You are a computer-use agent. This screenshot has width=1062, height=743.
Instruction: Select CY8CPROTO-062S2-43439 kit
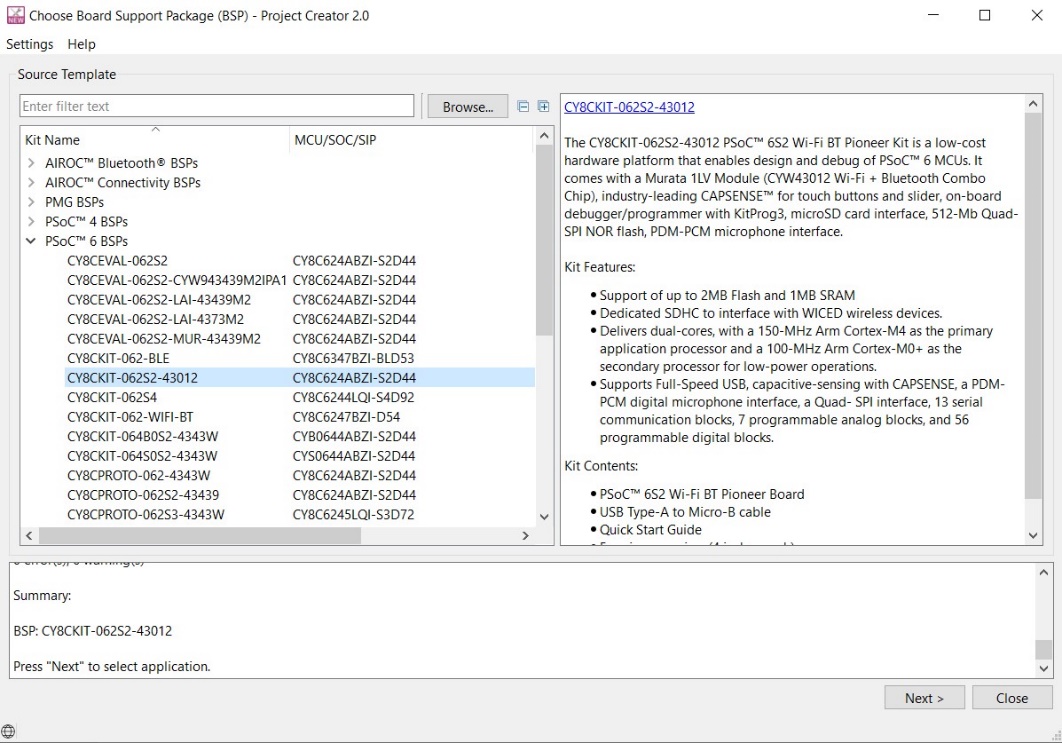pyautogui.click(x=300, y=495)
